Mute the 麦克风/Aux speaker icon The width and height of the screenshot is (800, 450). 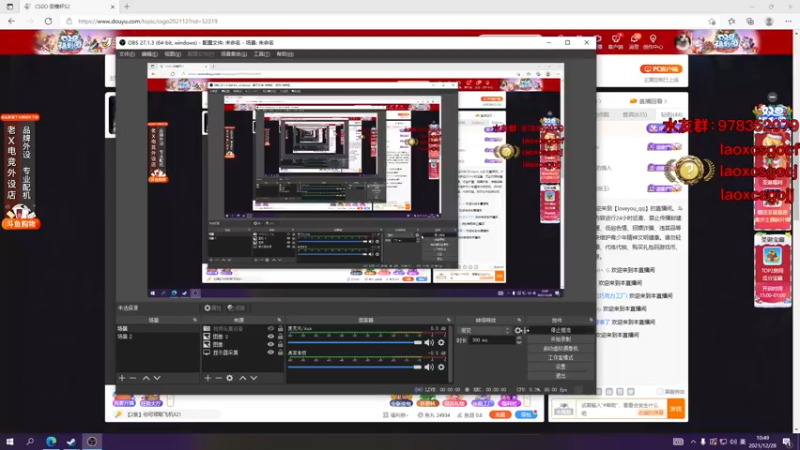pos(429,342)
